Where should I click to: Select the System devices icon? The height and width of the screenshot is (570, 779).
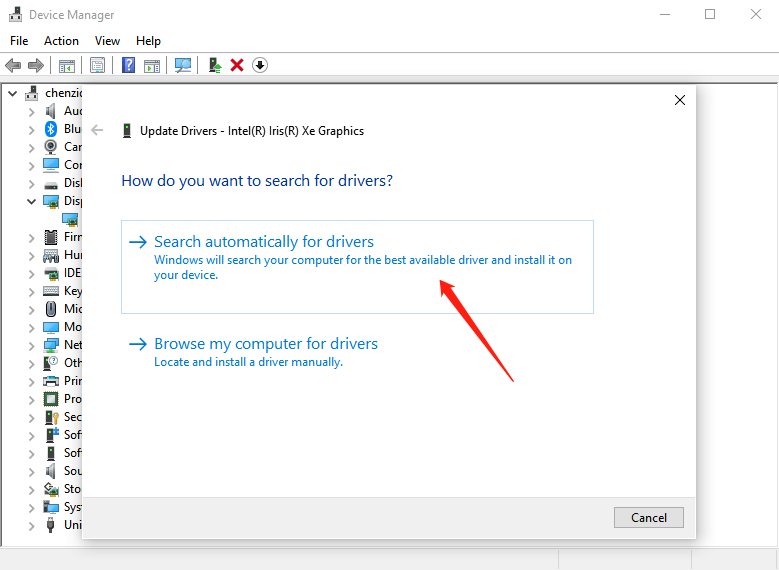[51, 507]
